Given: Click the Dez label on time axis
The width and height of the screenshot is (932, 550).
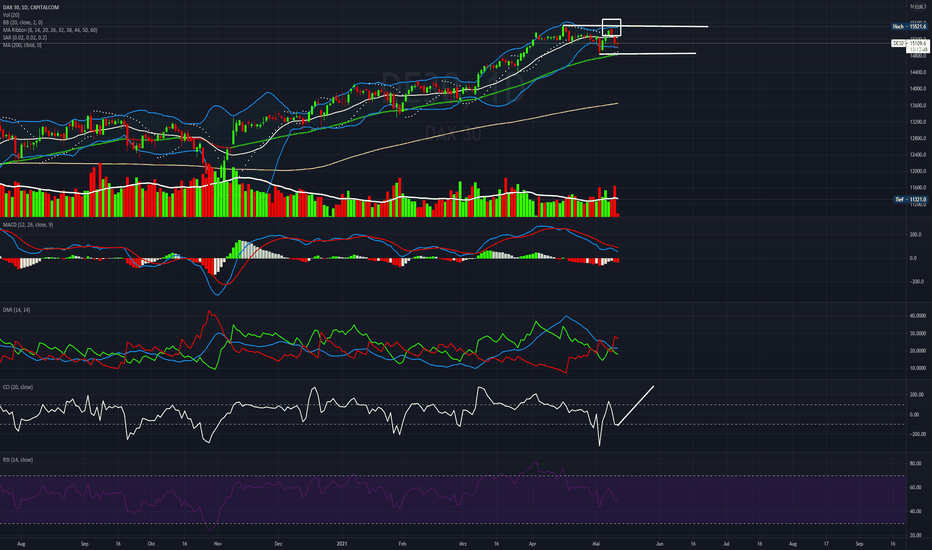Looking at the screenshot, I should pyautogui.click(x=278, y=543).
